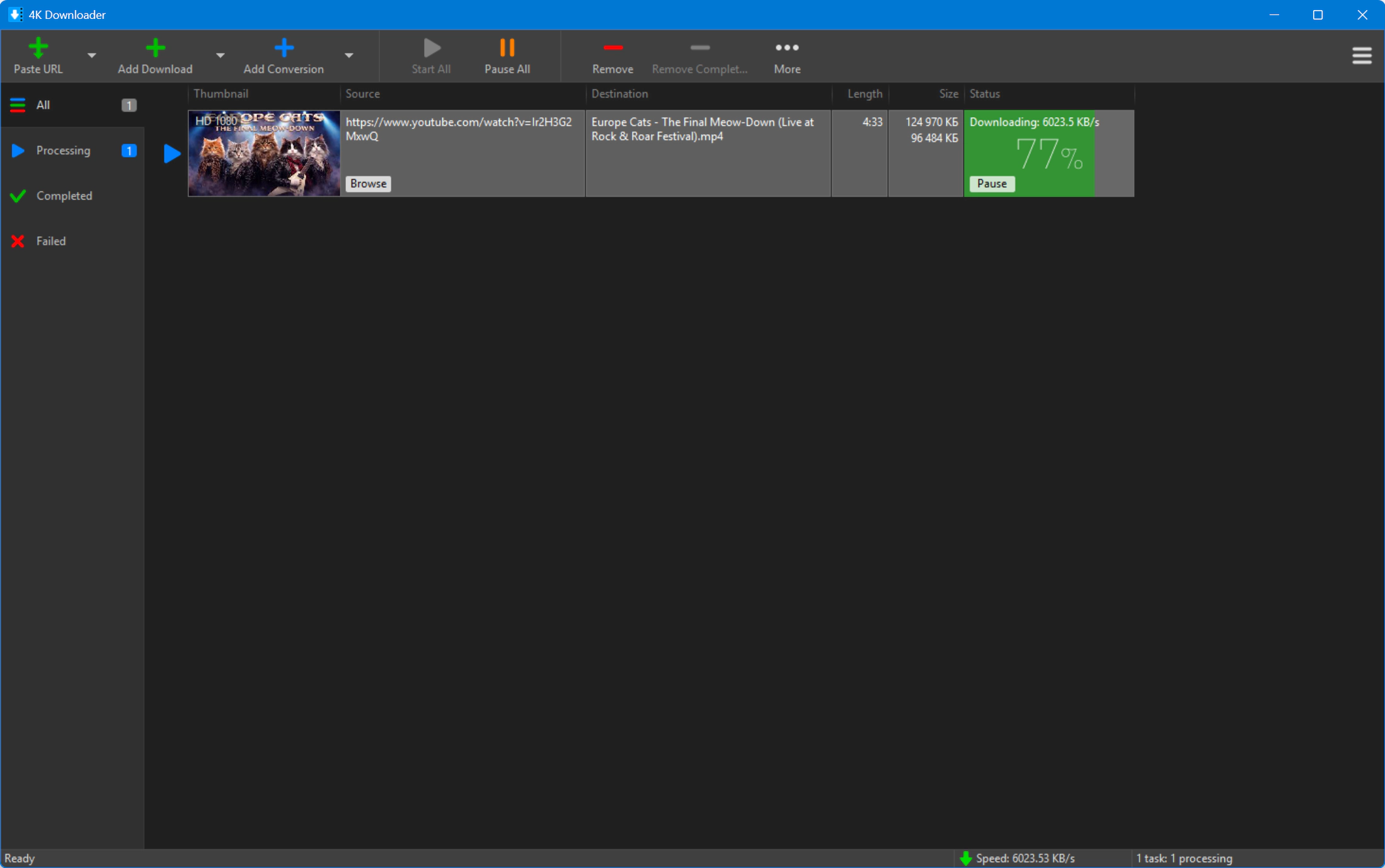This screenshot has height=868, width=1385.
Task: Select the YouTube source URL text
Action: (x=459, y=128)
